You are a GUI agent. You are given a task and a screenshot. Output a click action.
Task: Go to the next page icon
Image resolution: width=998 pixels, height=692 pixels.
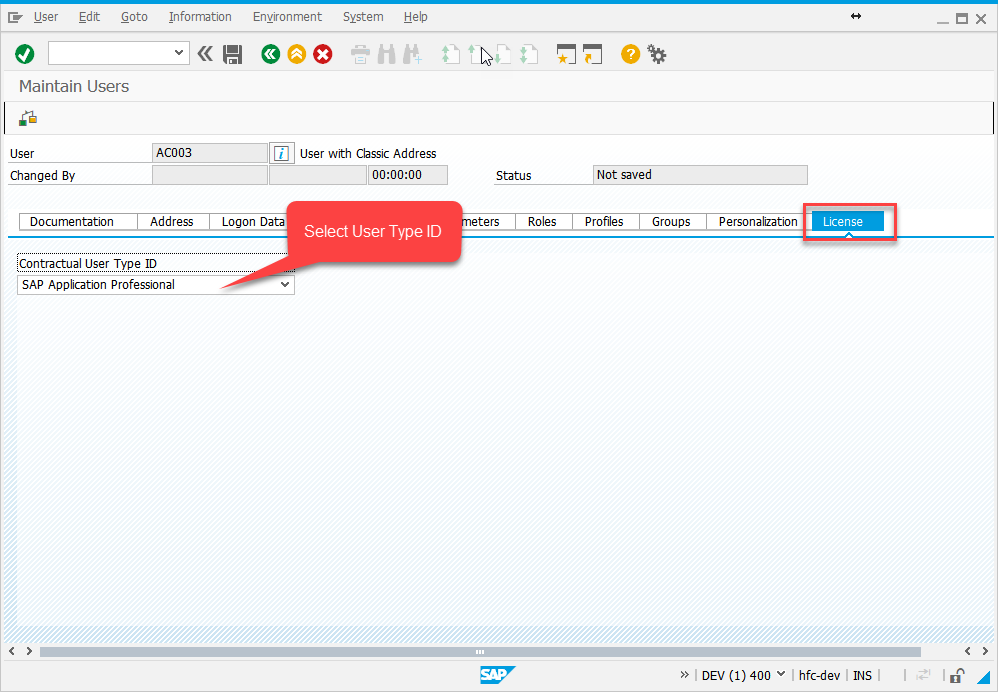point(503,54)
